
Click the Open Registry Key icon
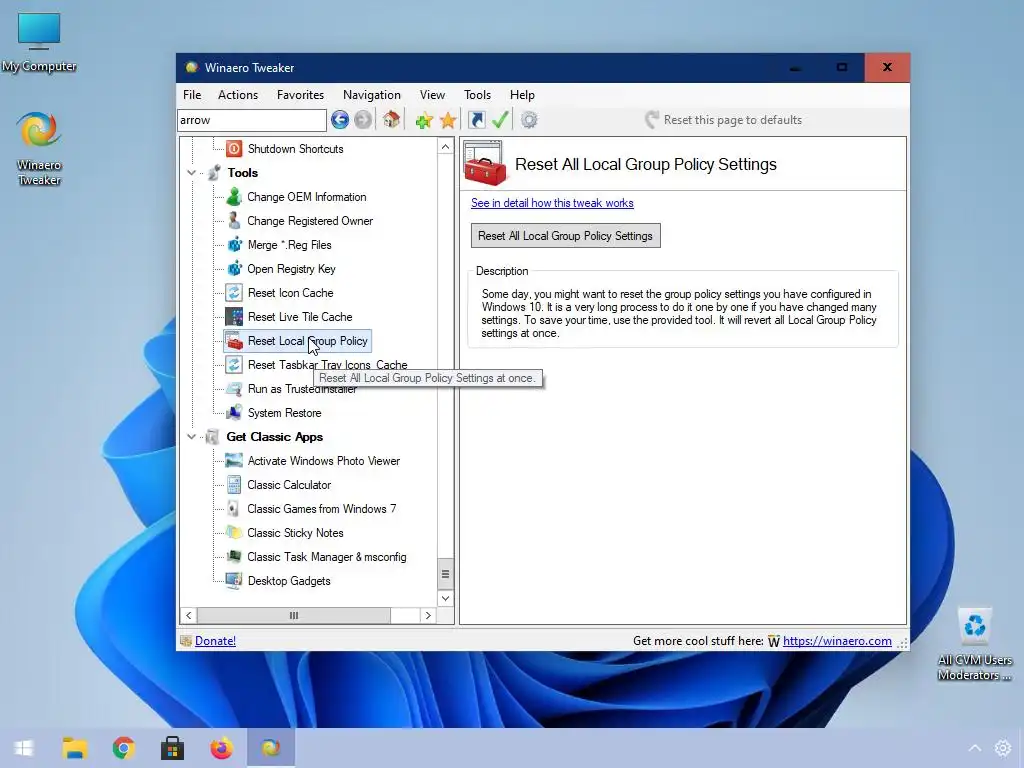[x=234, y=268]
